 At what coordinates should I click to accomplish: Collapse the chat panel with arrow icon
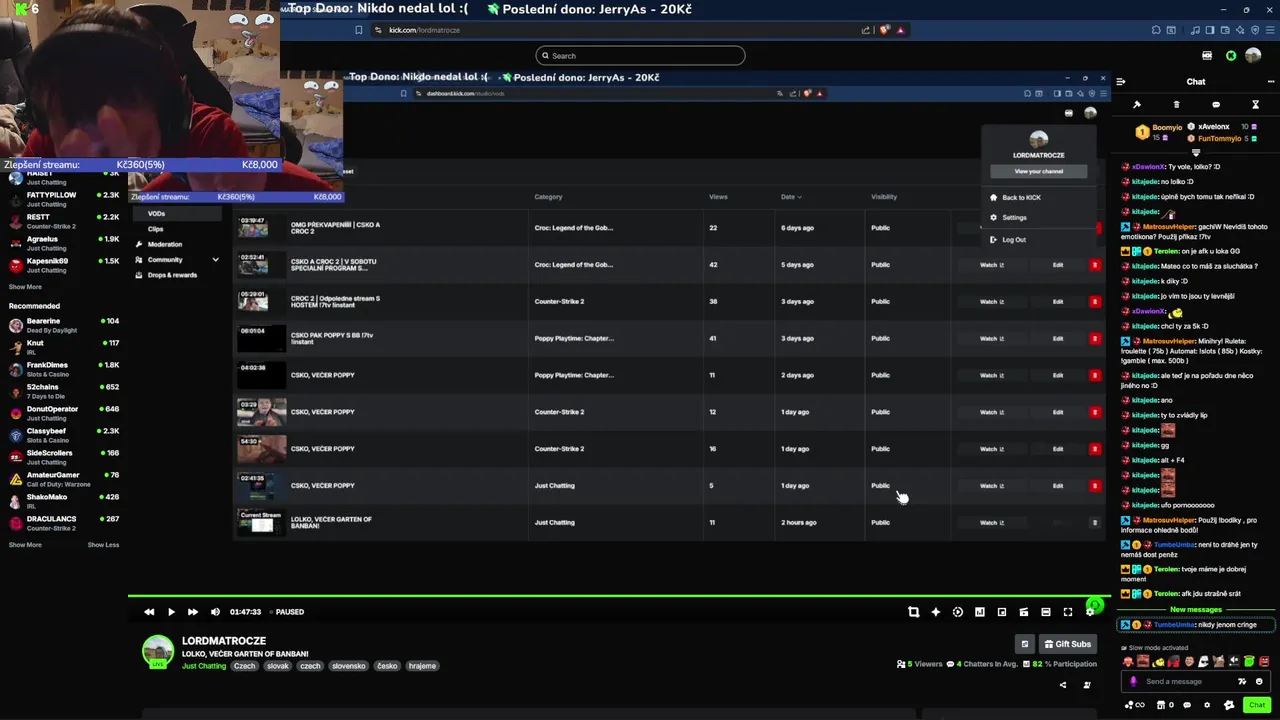1121,82
